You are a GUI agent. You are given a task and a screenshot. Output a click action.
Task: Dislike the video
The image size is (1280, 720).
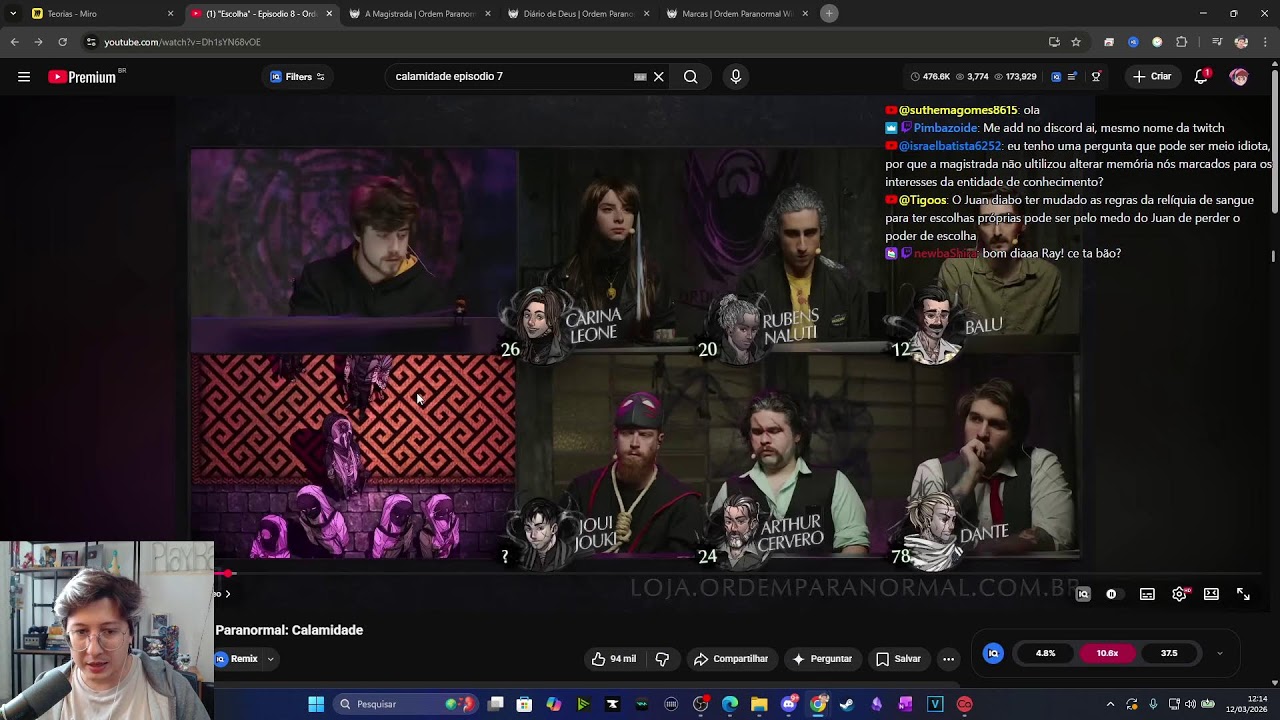tap(661, 659)
